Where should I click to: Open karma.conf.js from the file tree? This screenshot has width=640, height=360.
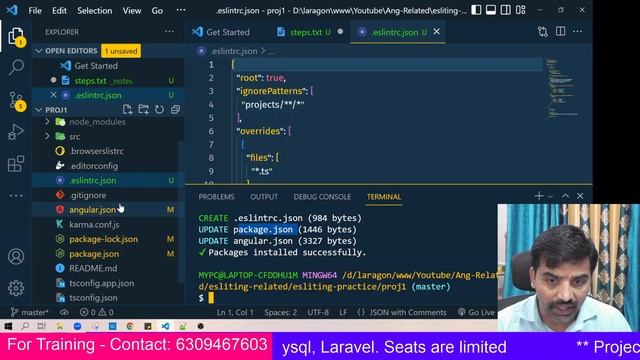[94, 224]
